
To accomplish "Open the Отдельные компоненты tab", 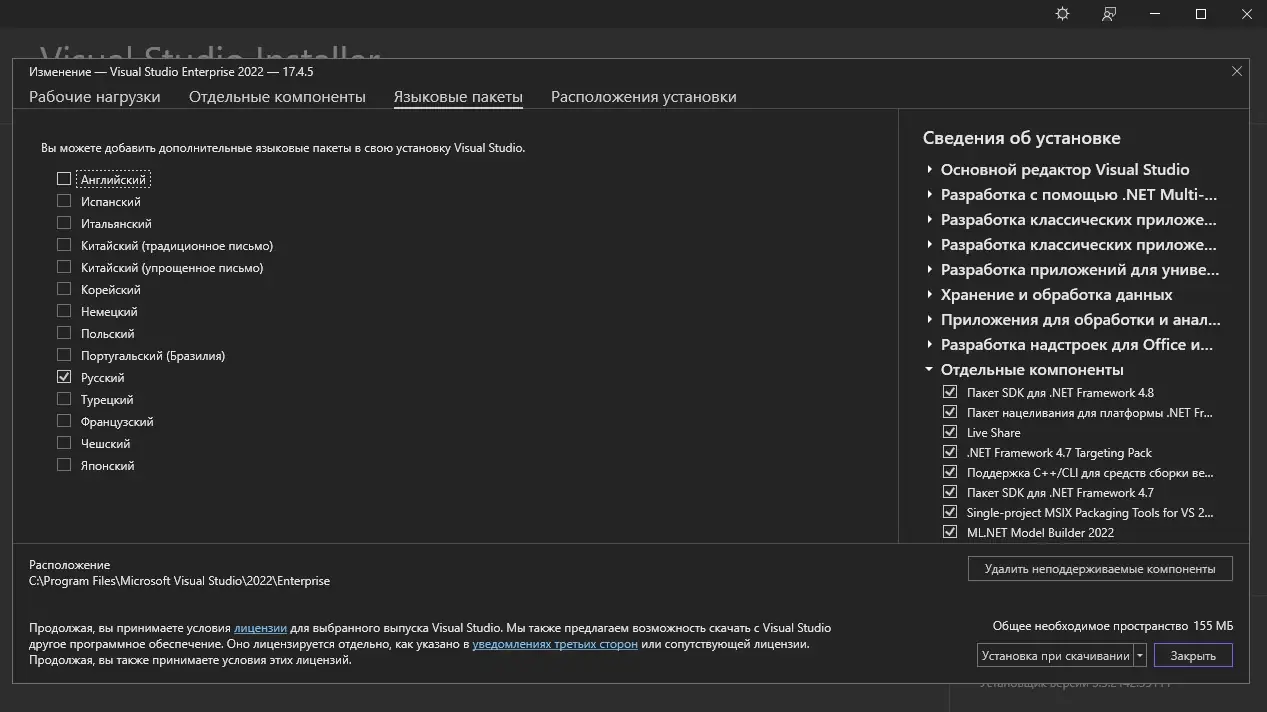I will 277,97.
